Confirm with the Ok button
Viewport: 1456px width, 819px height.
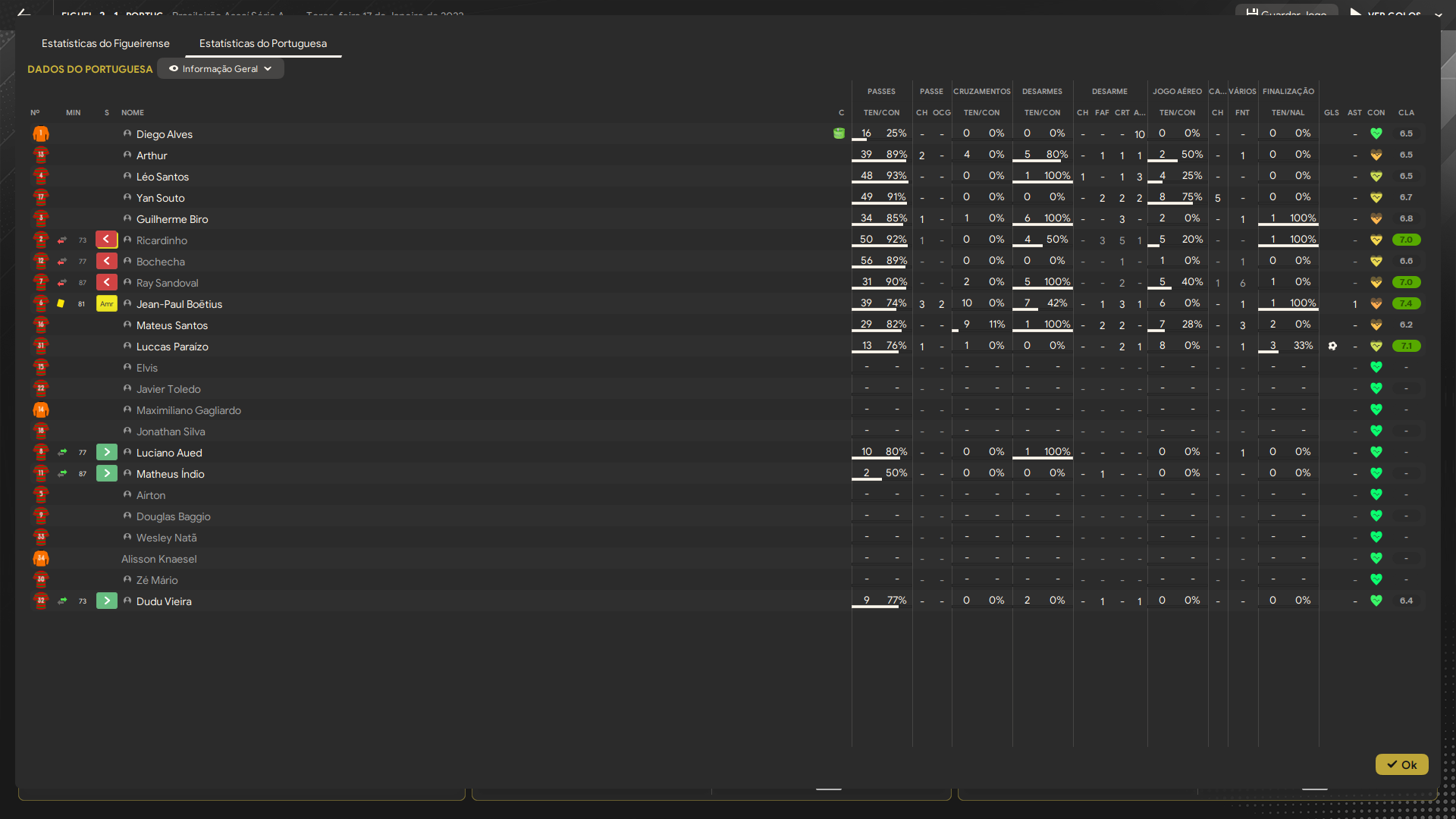1401,764
